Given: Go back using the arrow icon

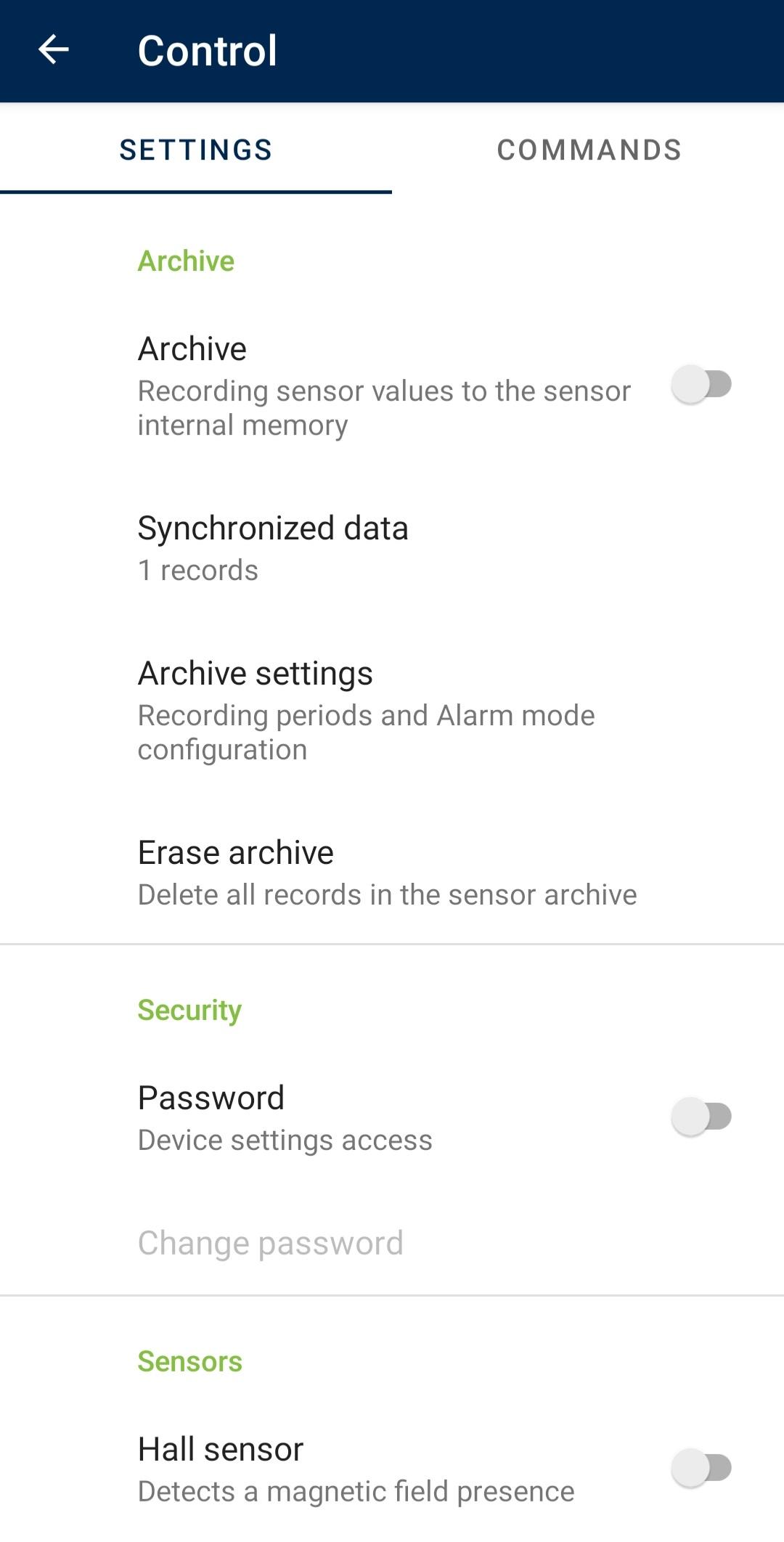Looking at the screenshot, I should pyautogui.click(x=53, y=50).
